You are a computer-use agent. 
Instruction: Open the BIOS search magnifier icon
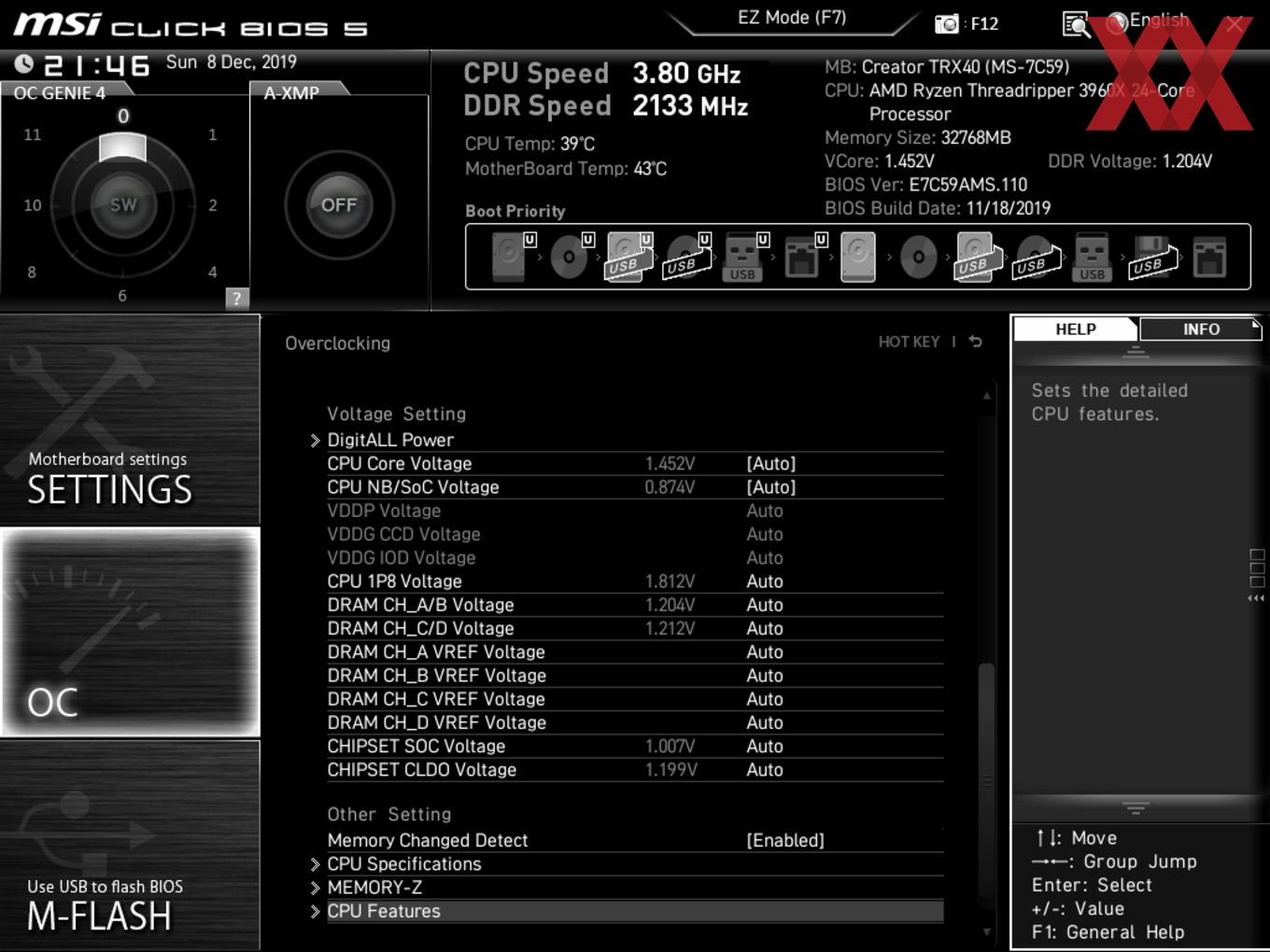(1076, 24)
